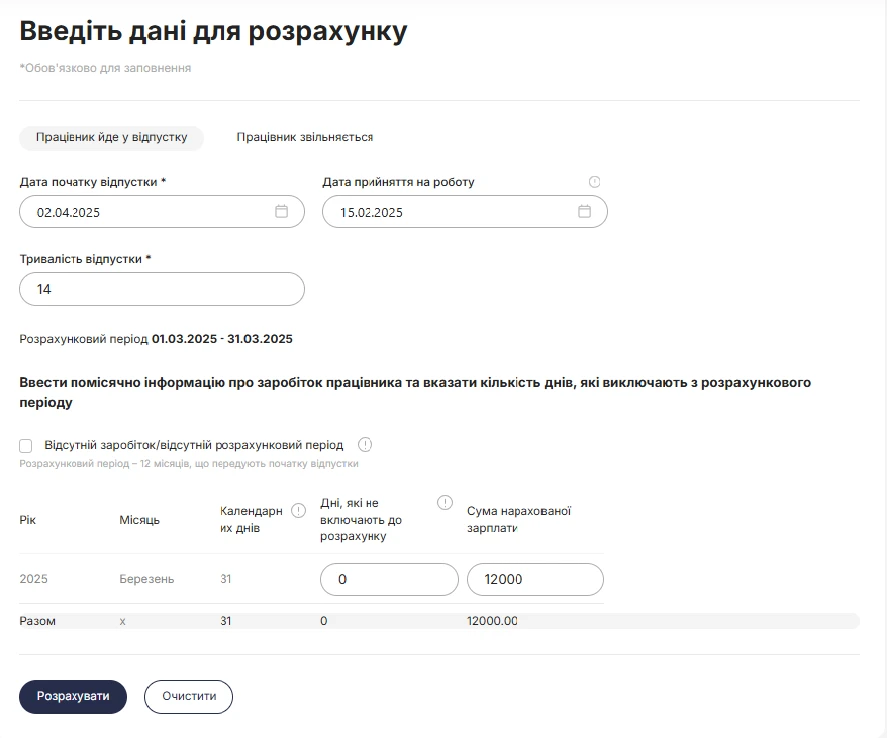Click the 'Розрахувати' button
Viewport: 887px width, 738px height.
point(73,696)
